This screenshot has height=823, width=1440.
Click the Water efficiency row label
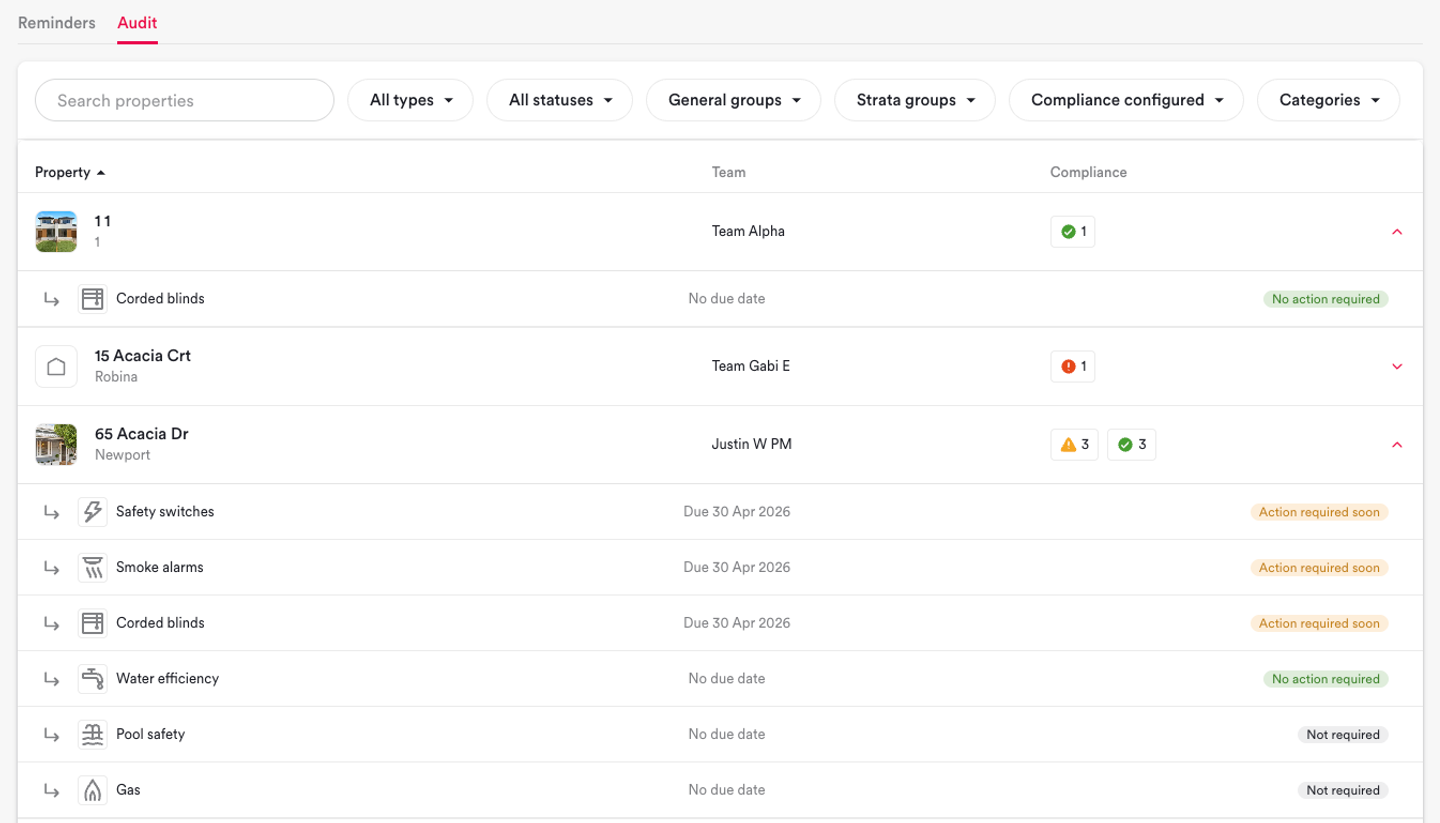click(x=167, y=678)
